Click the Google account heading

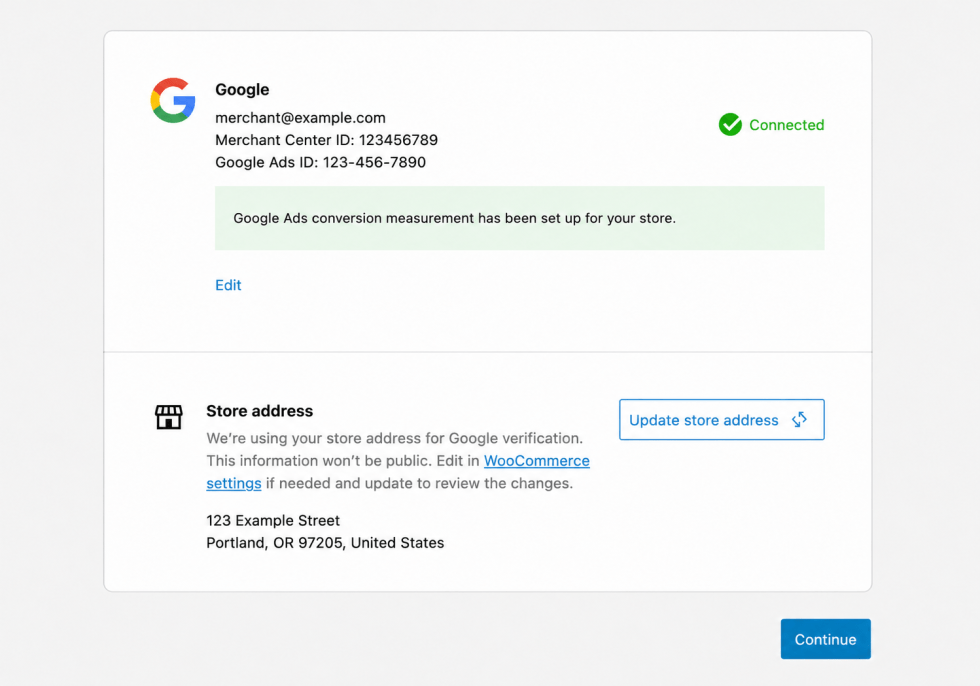coord(242,89)
